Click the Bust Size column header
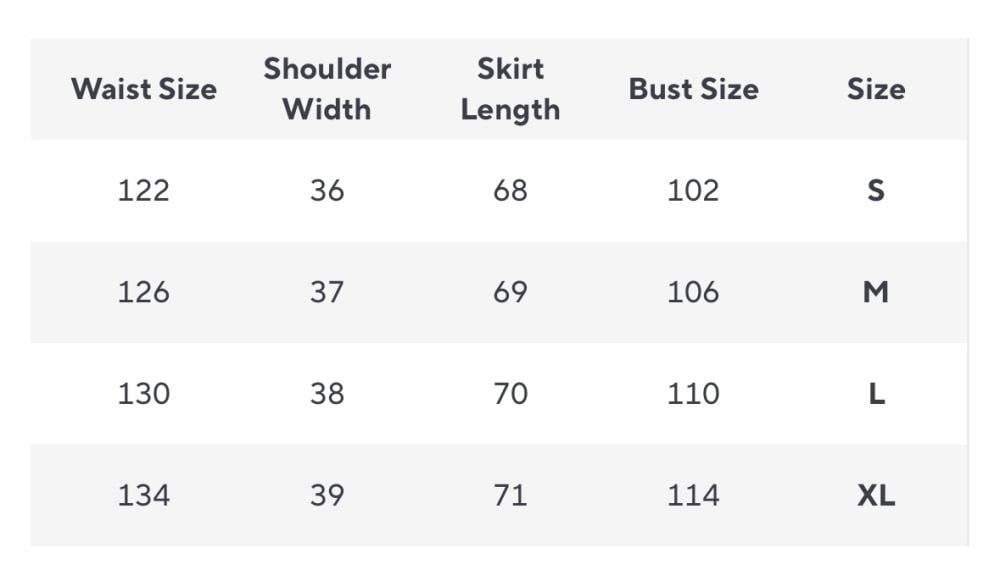Screen dimensions: 1000x564 [x=693, y=89]
